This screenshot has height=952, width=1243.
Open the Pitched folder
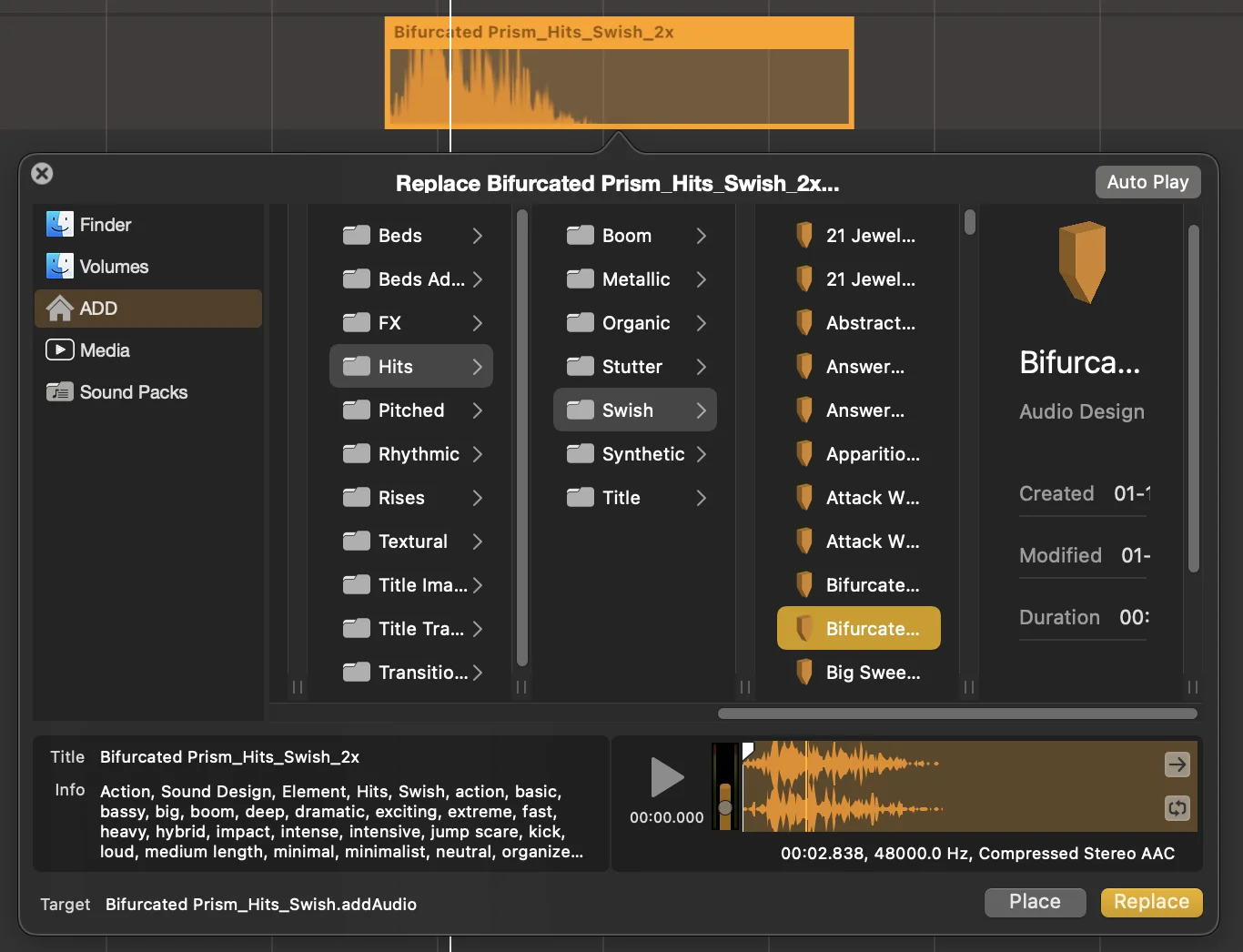pos(411,410)
